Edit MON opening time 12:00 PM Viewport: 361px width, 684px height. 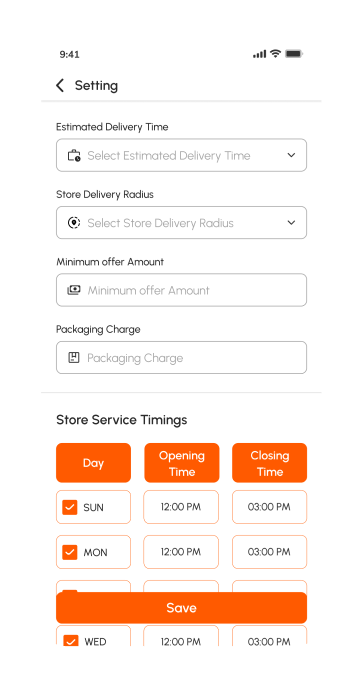tap(181, 552)
